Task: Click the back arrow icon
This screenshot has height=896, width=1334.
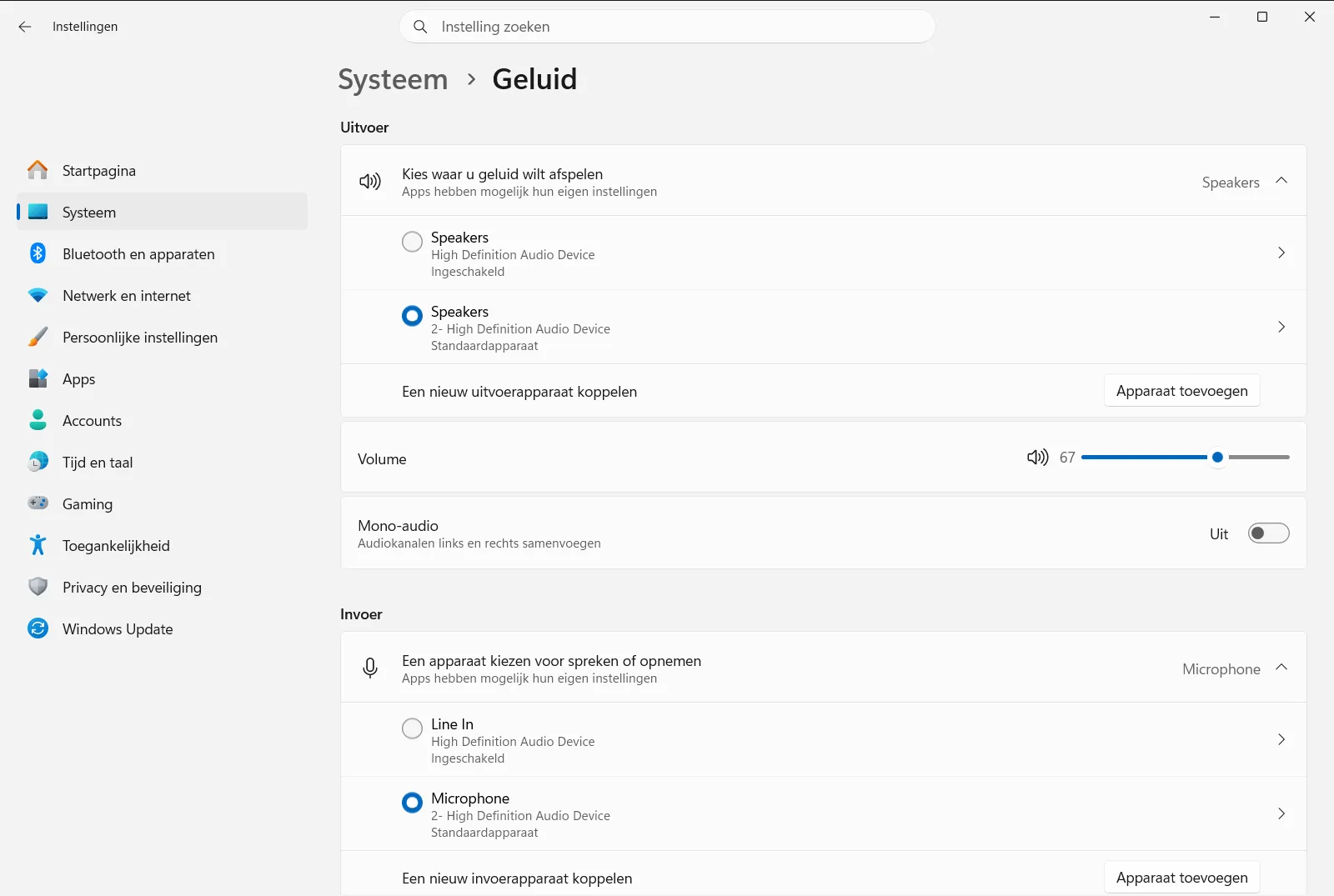Action: [25, 27]
